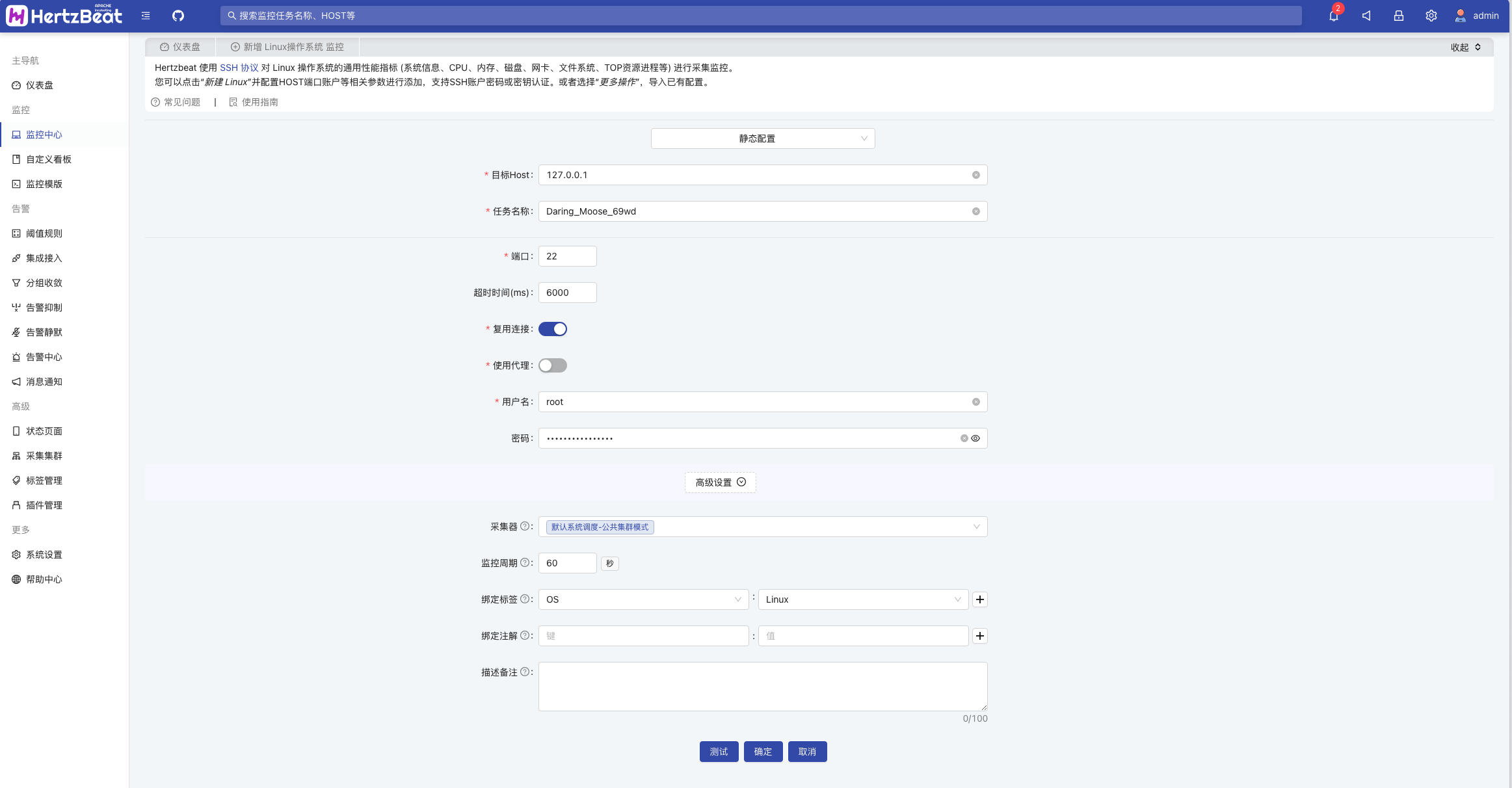
Task: Click help icon next to 采集器
Action: click(x=524, y=526)
